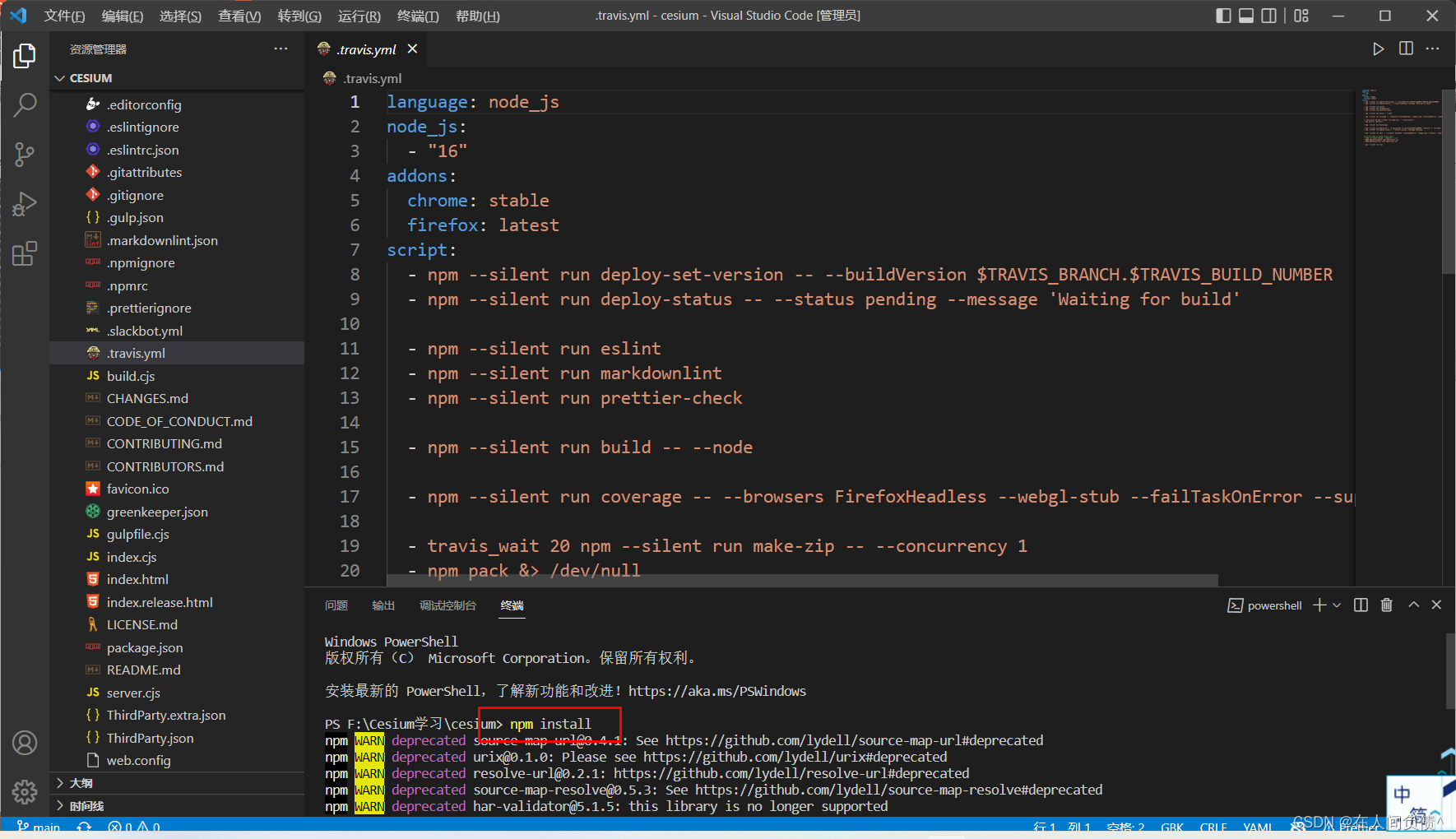Open the new terminal profile dropdown arrow
This screenshot has height=839, width=1456.
coord(1337,605)
